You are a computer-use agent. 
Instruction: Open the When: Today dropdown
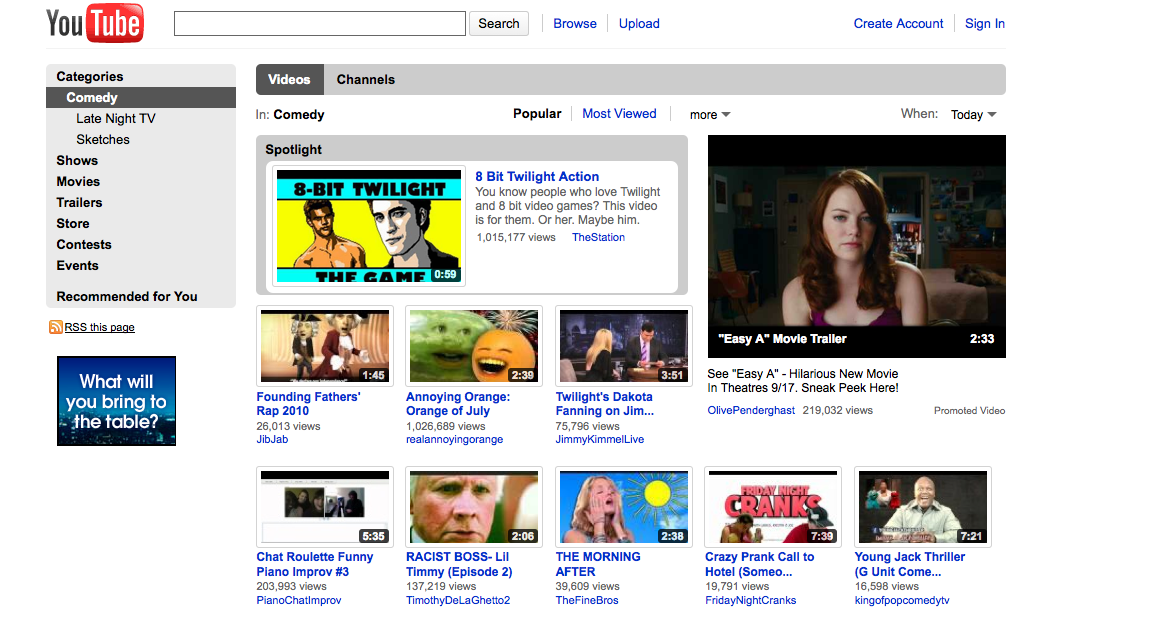click(x=973, y=115)
